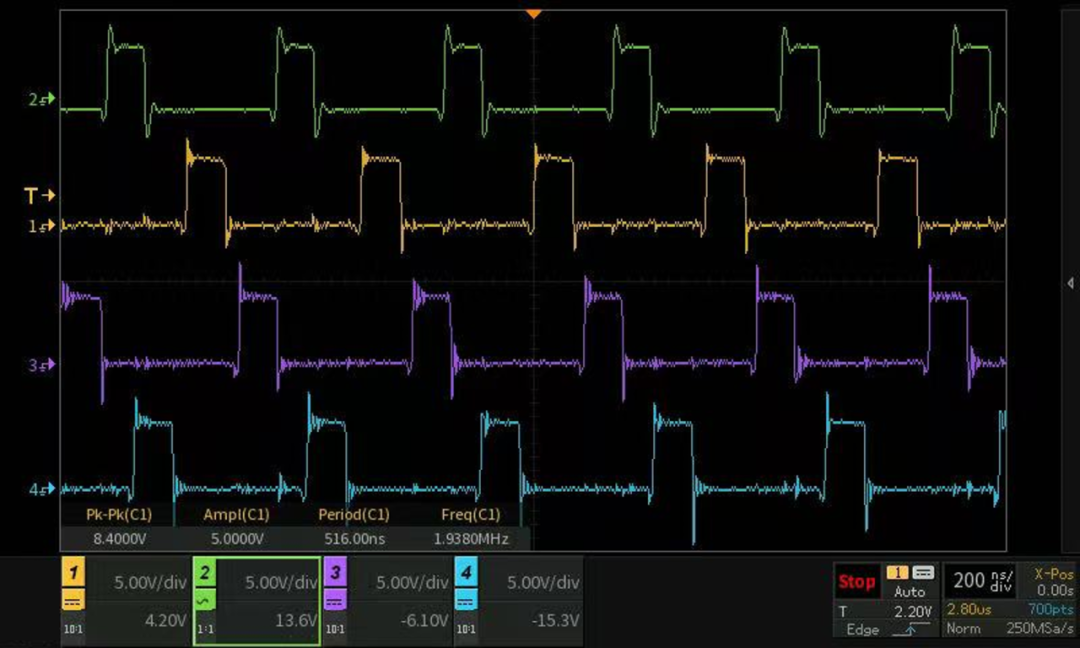Select the Pk-Pk(C1) measurement header

pos(118,514)
